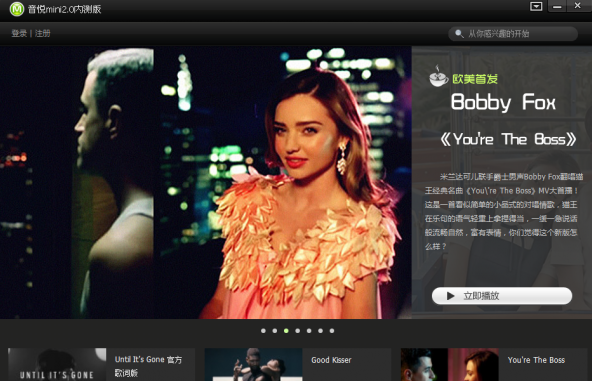Open the You're The Boss thumbnail

450,364
